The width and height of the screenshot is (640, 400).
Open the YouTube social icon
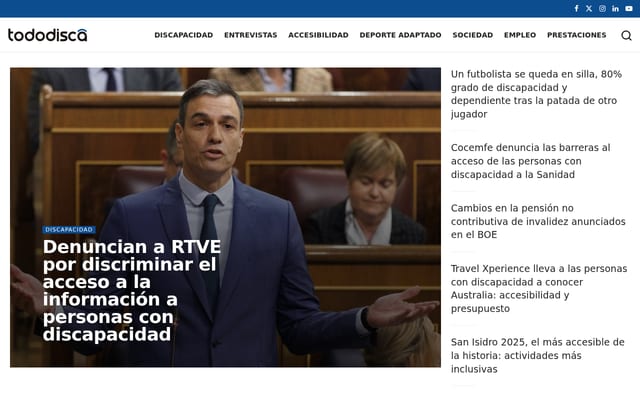(629, 9)
